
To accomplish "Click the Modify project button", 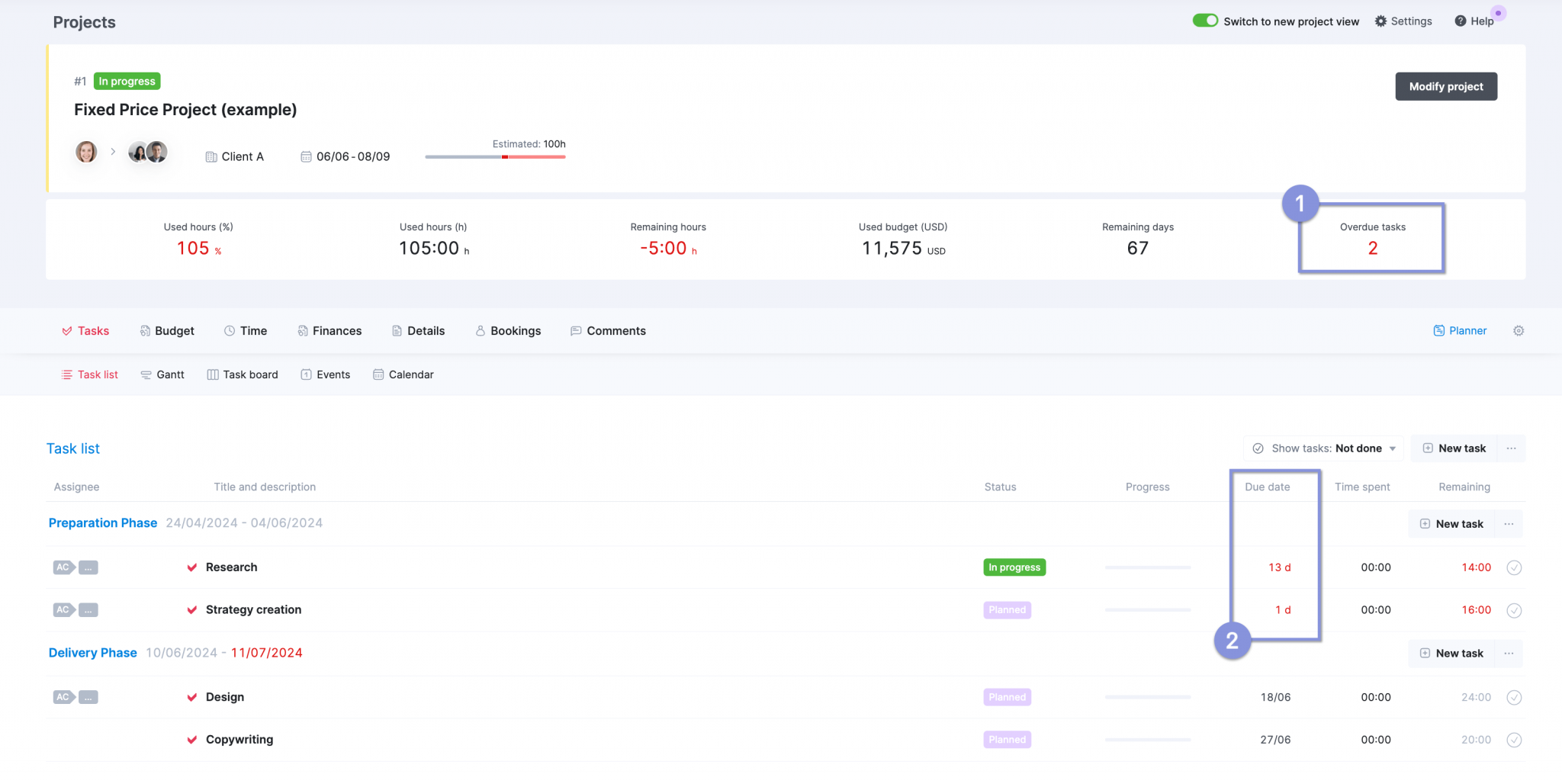I will [x=1445, y=86].
